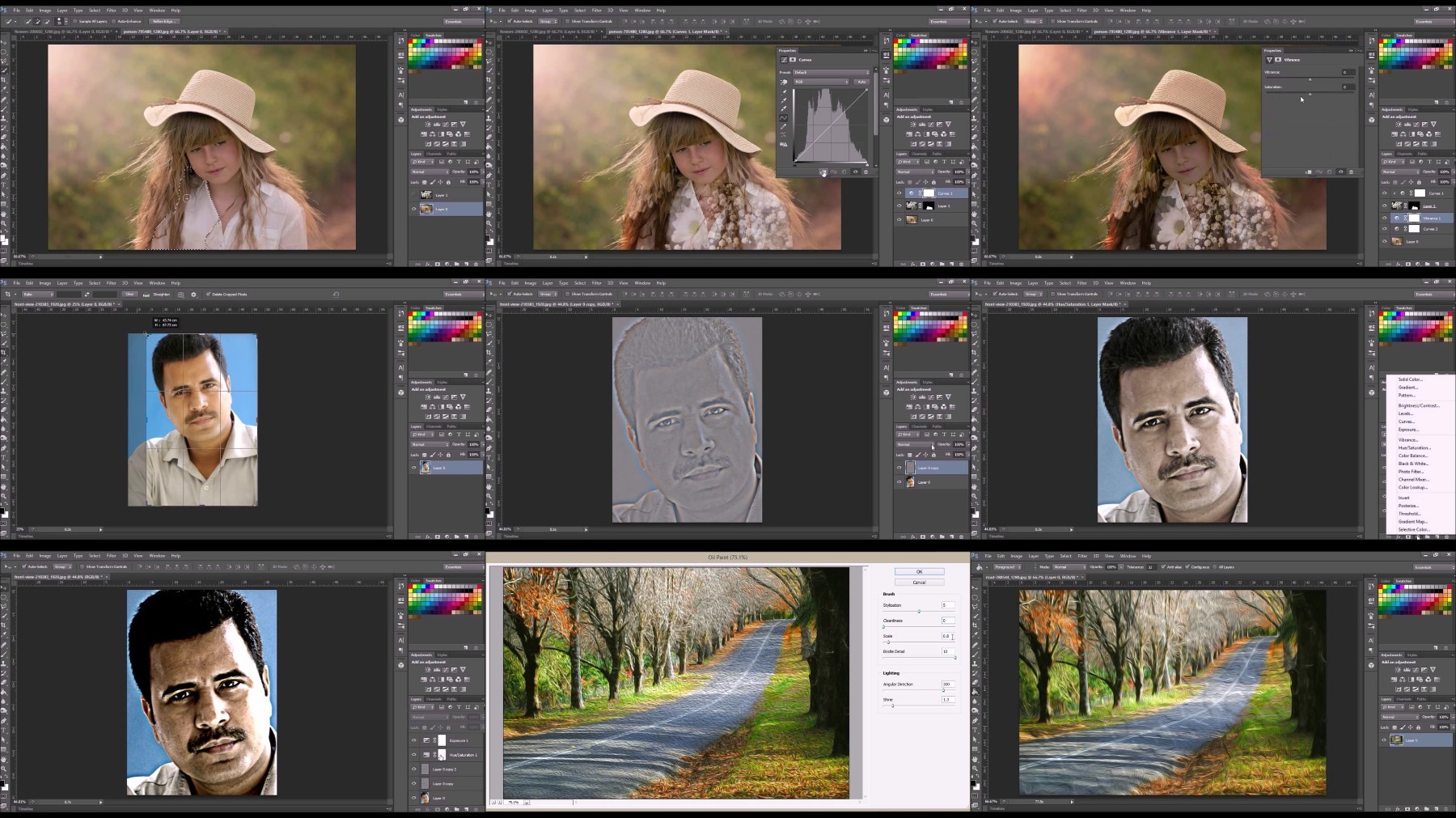Select Pen tool in Exposure 1 layers window
Viewport: 1456px width, 818px height.
point(4,721)
